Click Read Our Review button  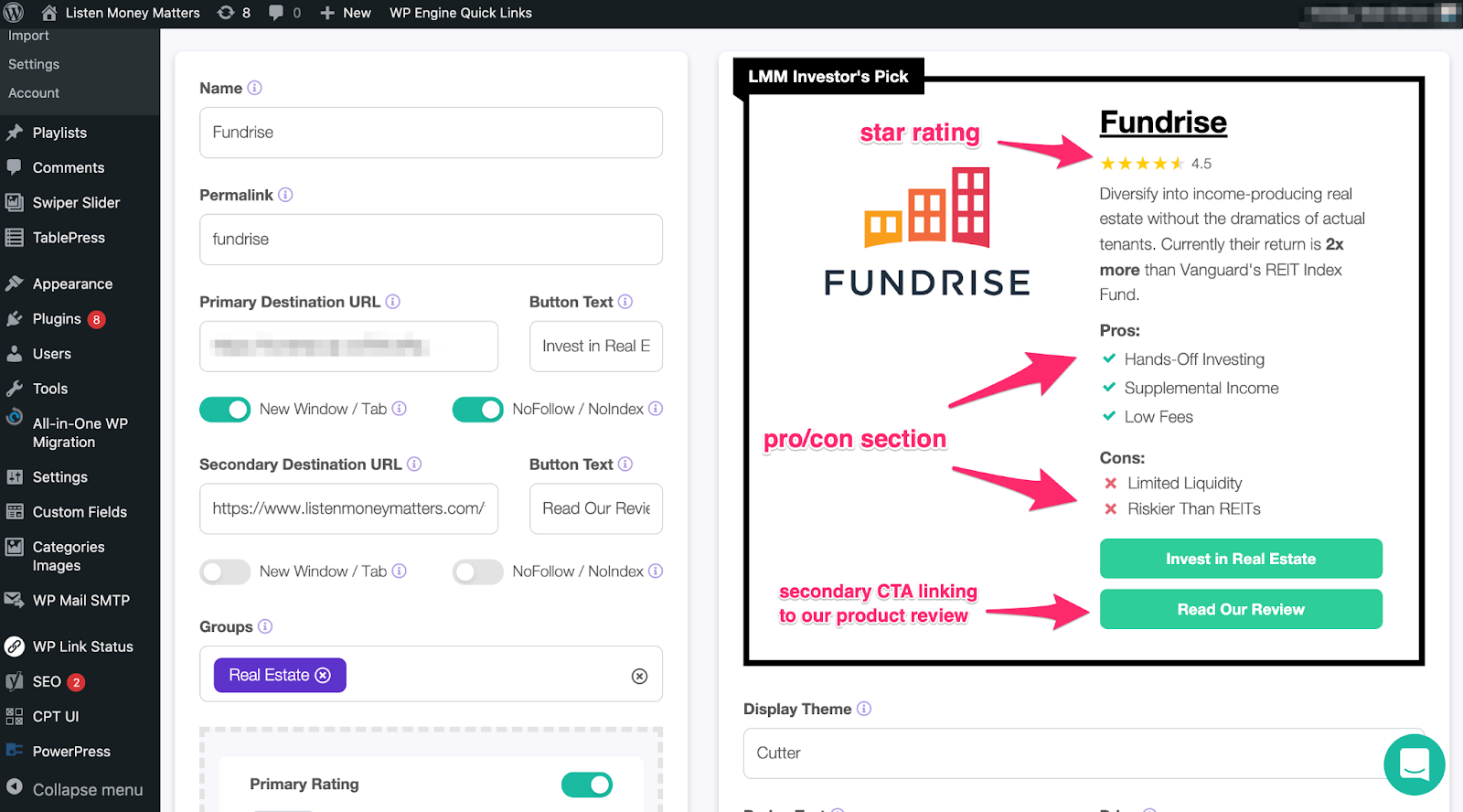click(1241, 609)
